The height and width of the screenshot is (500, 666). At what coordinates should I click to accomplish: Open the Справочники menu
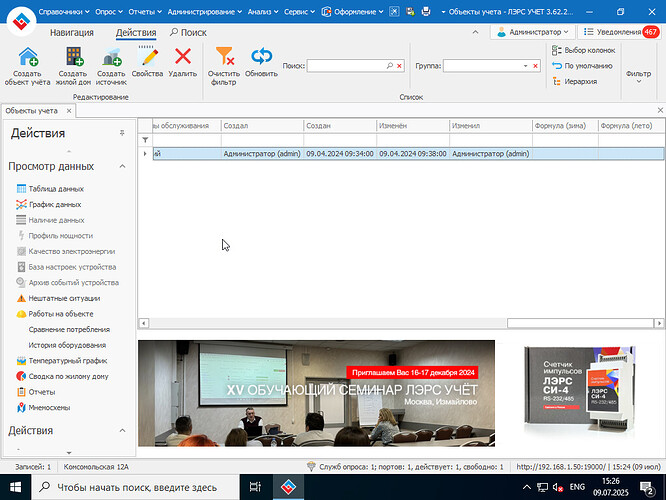point(64,12)
